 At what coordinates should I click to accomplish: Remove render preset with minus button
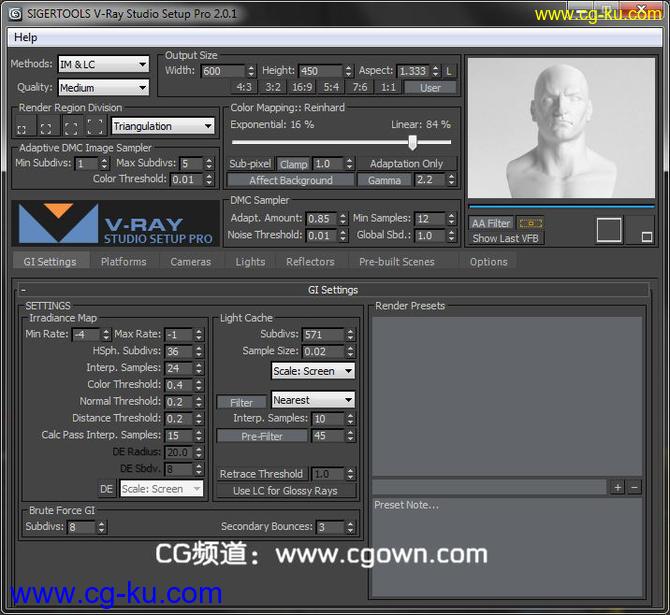click(635, 488)
